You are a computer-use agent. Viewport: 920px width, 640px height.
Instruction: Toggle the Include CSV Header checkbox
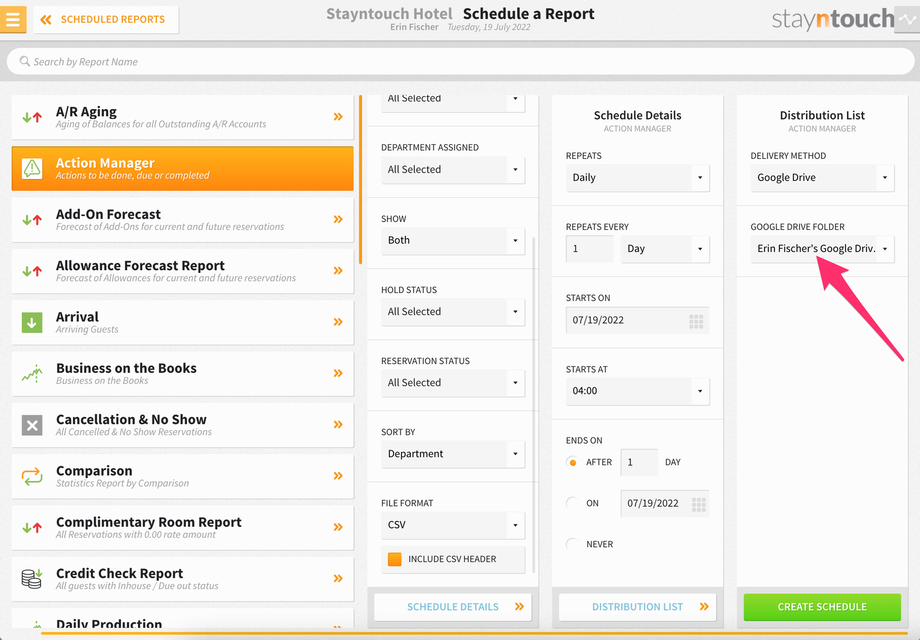[395, 559]
